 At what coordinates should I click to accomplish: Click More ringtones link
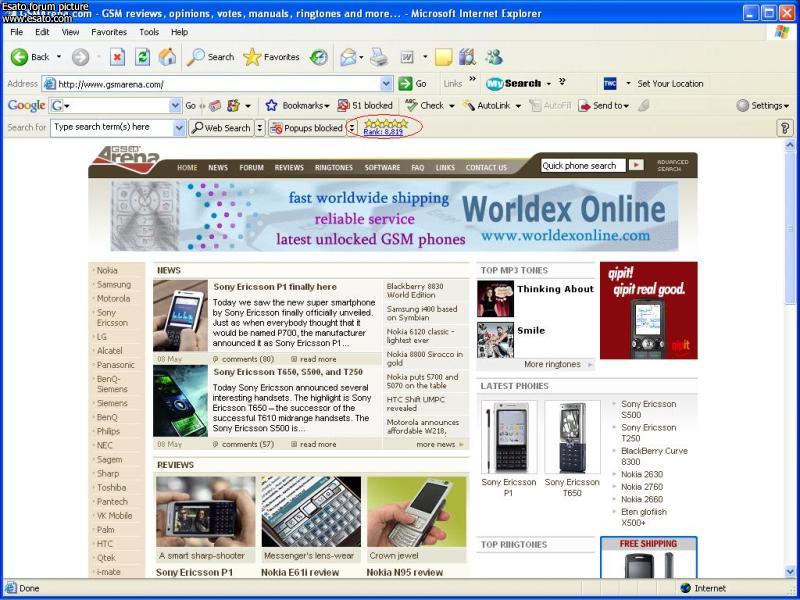click(552, 364)
